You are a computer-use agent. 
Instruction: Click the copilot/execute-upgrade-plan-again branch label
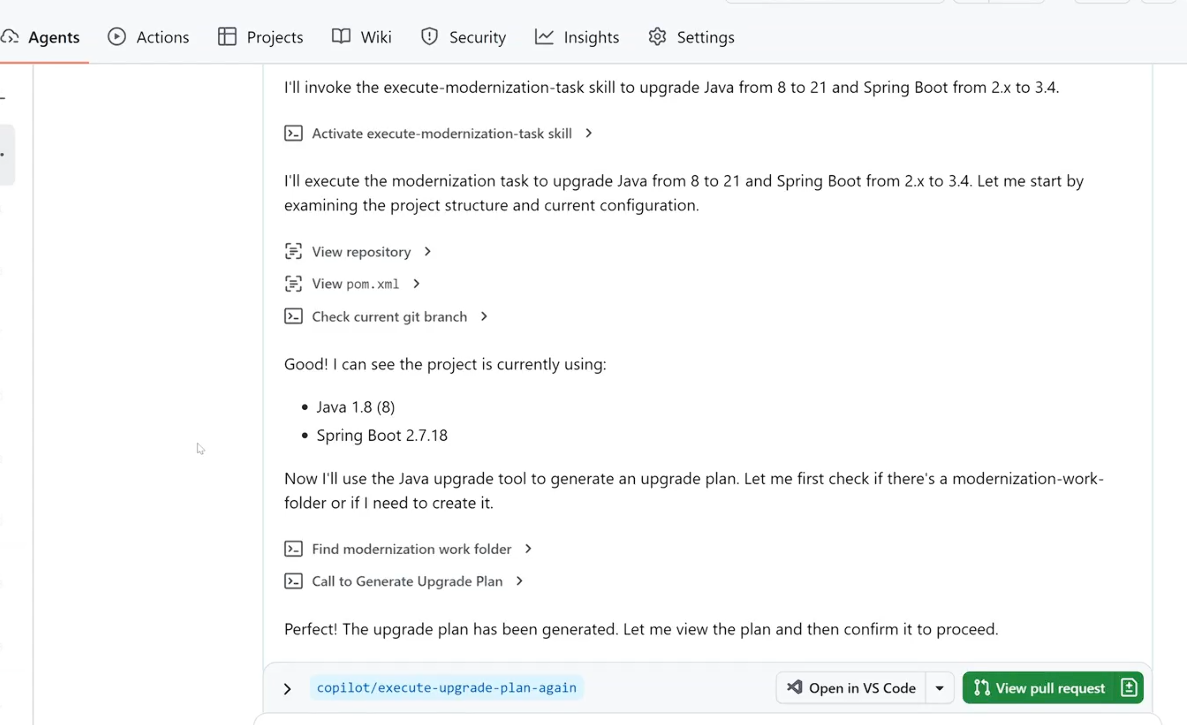(x=446, y=688)
